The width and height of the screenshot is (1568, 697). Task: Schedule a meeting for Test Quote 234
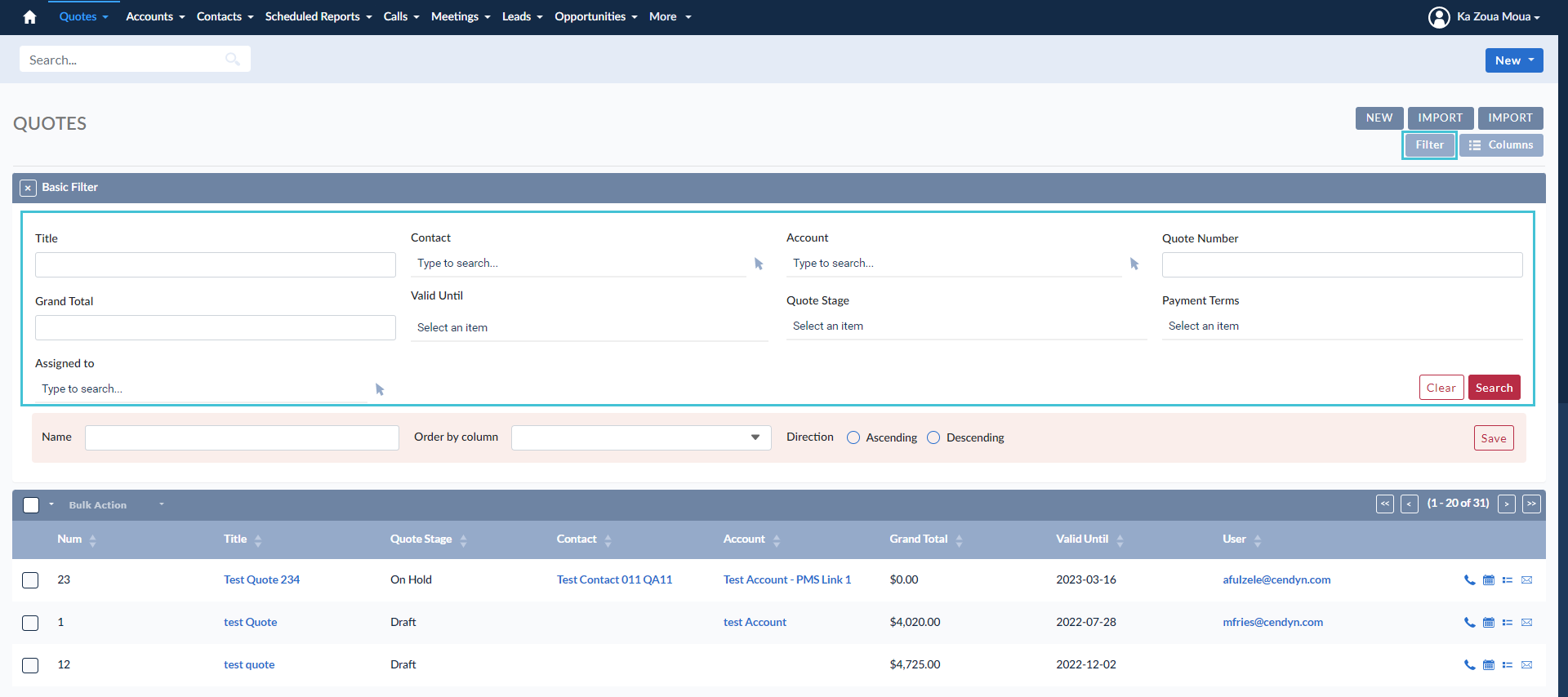point(1489,580)
